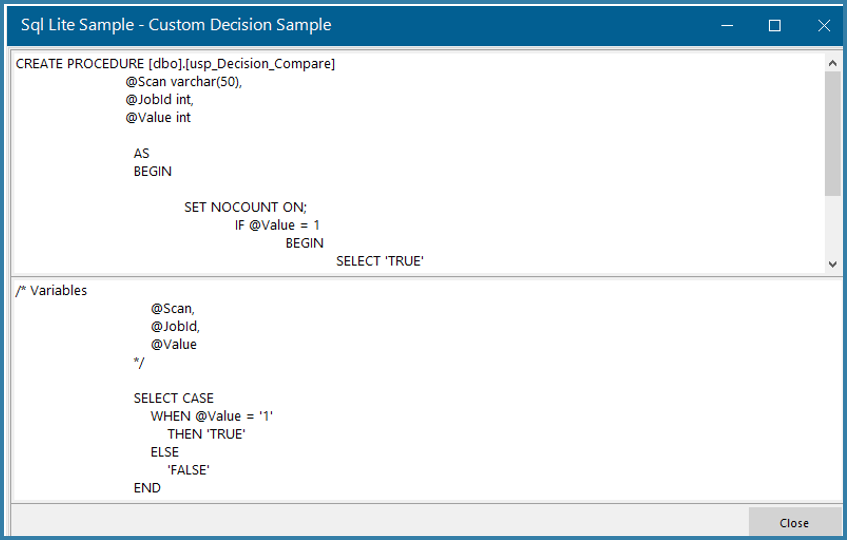Place cursor on the 'SELECT CASE' line
This screenshot has width=847, height=540.
point(174,398)
